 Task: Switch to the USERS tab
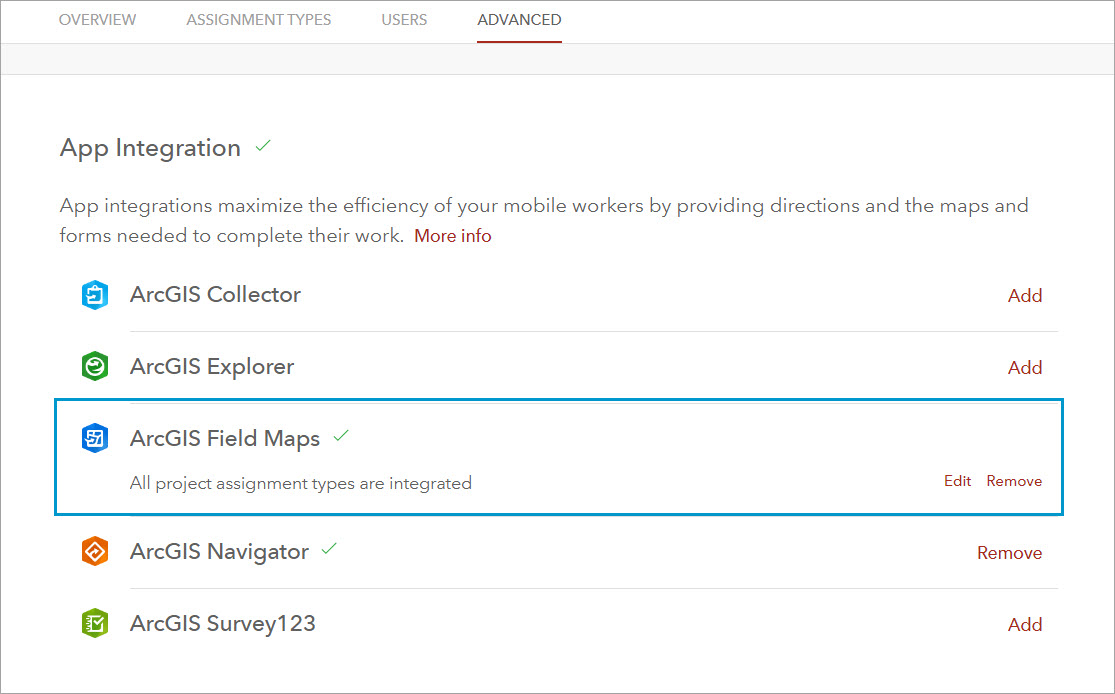click(404, 19)
